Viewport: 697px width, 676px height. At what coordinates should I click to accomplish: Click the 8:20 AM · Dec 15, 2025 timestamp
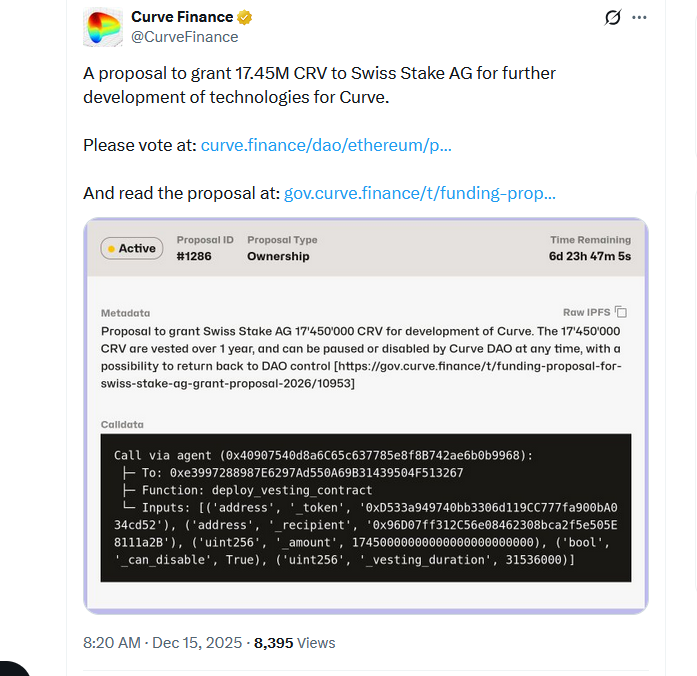pyautogui.click(x=162, y=643)
